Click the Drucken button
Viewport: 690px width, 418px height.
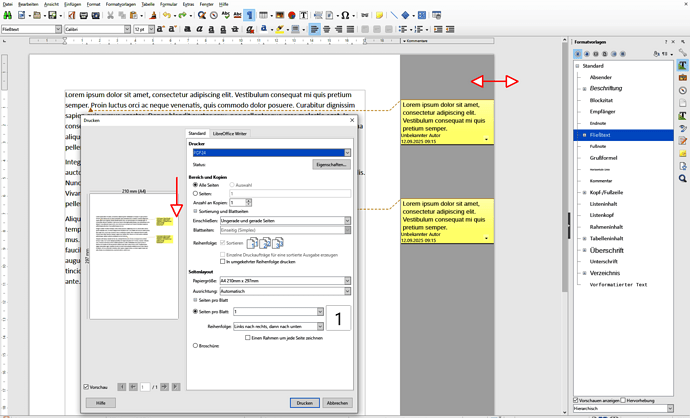(x=305, y=403)
